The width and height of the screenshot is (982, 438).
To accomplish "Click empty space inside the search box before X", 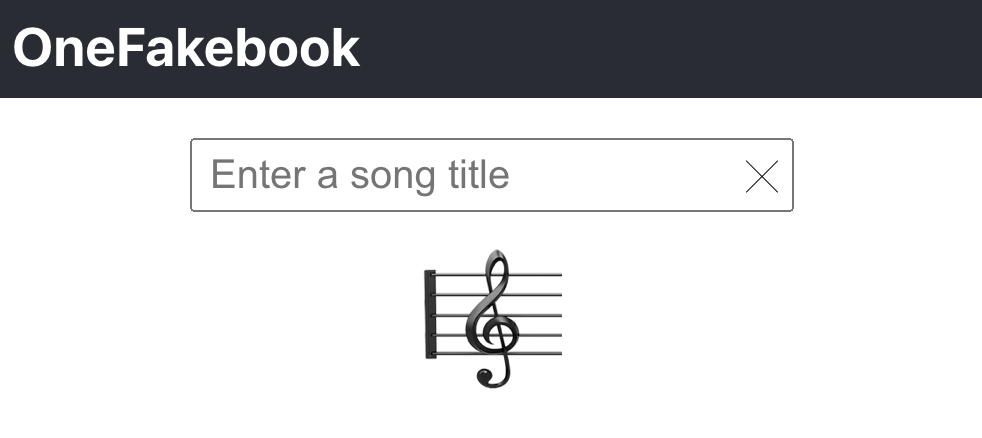I will 626,175.
